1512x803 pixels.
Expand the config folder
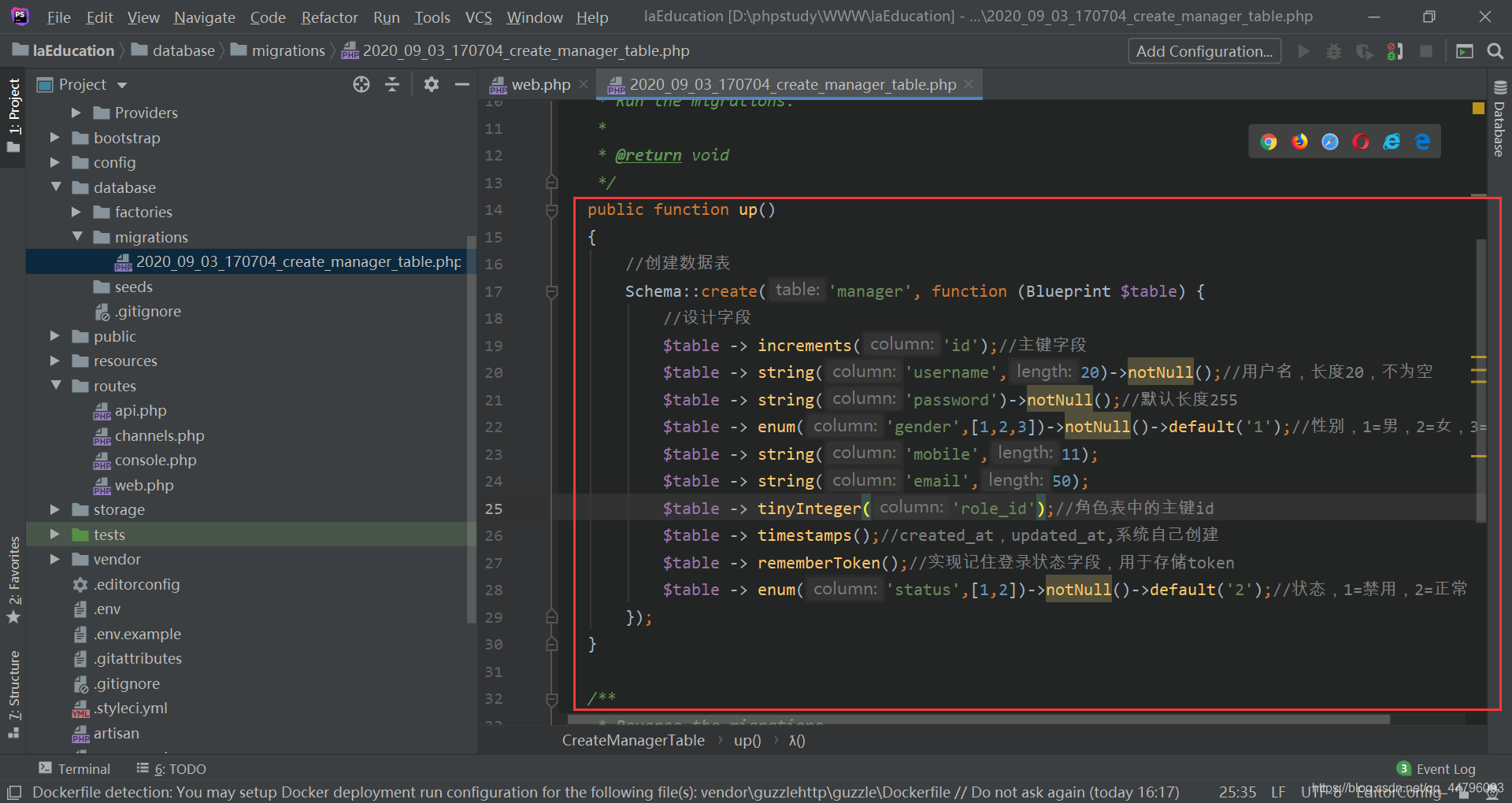pos(55,162)
